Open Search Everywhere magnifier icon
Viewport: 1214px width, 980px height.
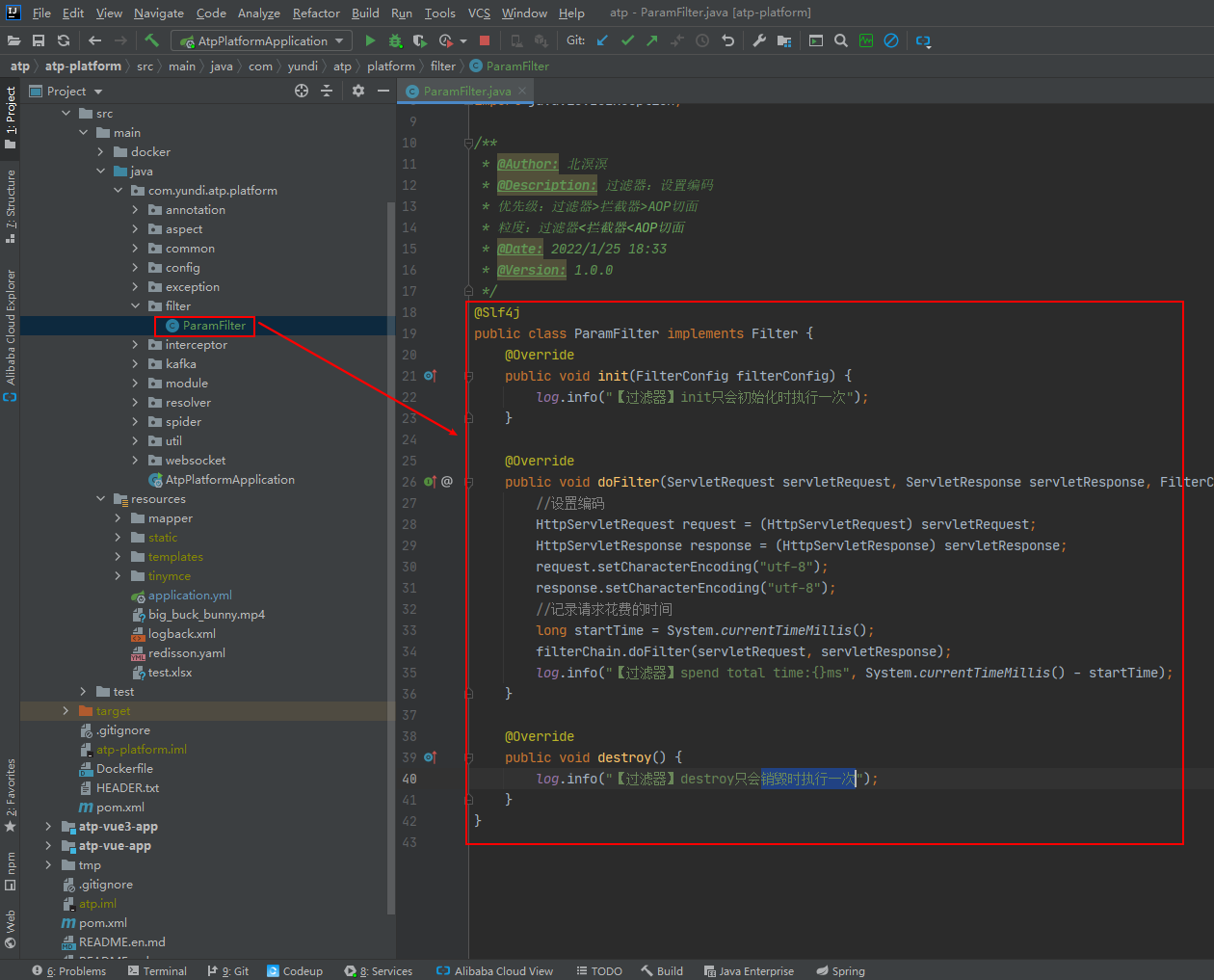pyautogui.click(x=841, y=40)
